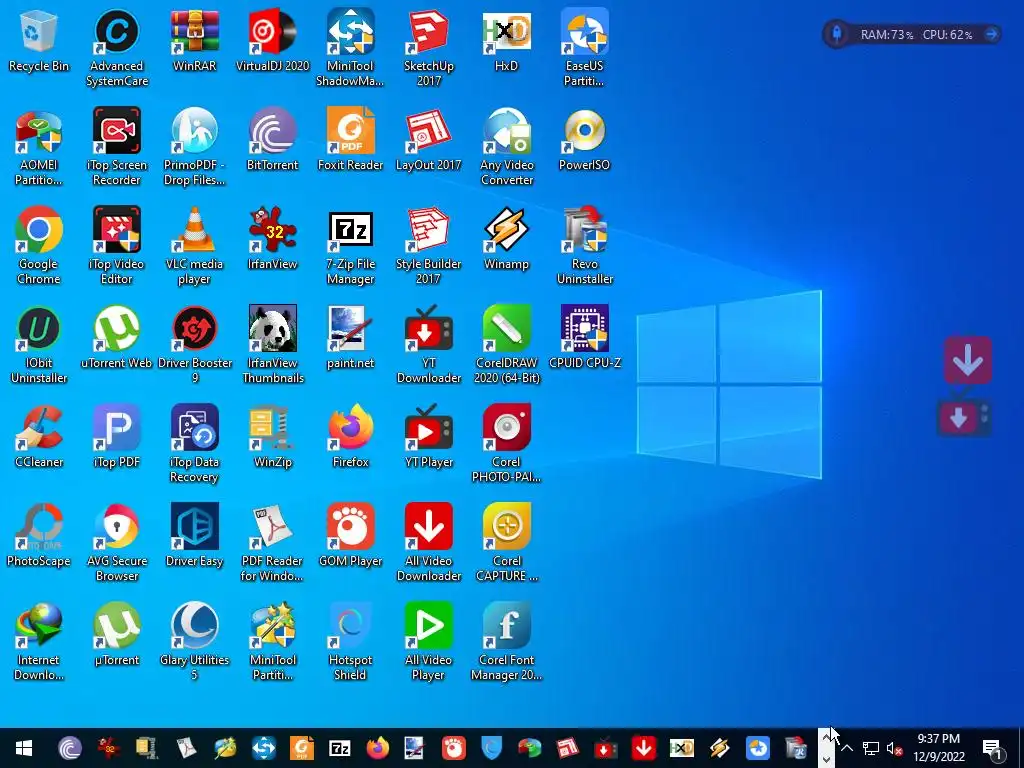Image resolution: width=1024 pixels, height=768 pixels.
Task: Select the Hotspot Shield desktop icon
Action: pos(350,643)
